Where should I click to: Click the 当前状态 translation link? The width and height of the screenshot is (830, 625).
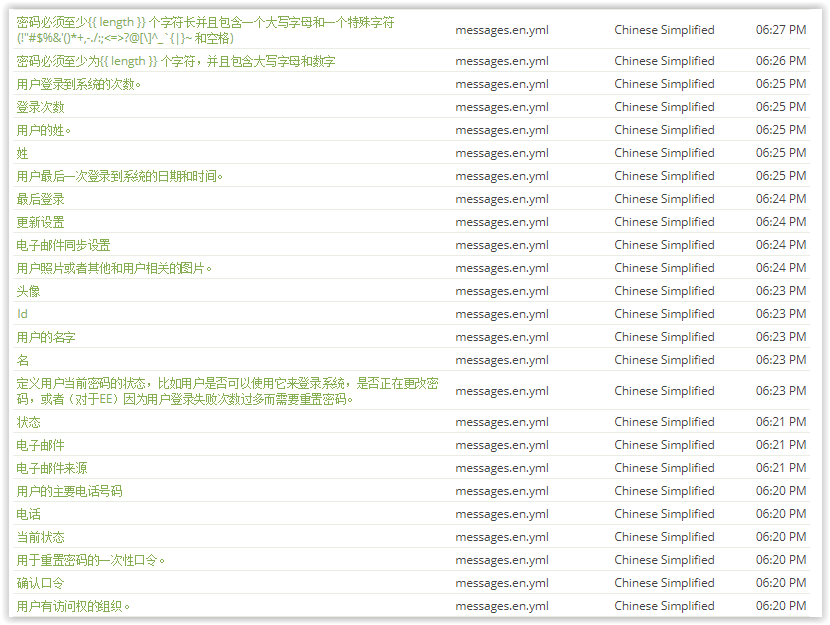(40, 538)
